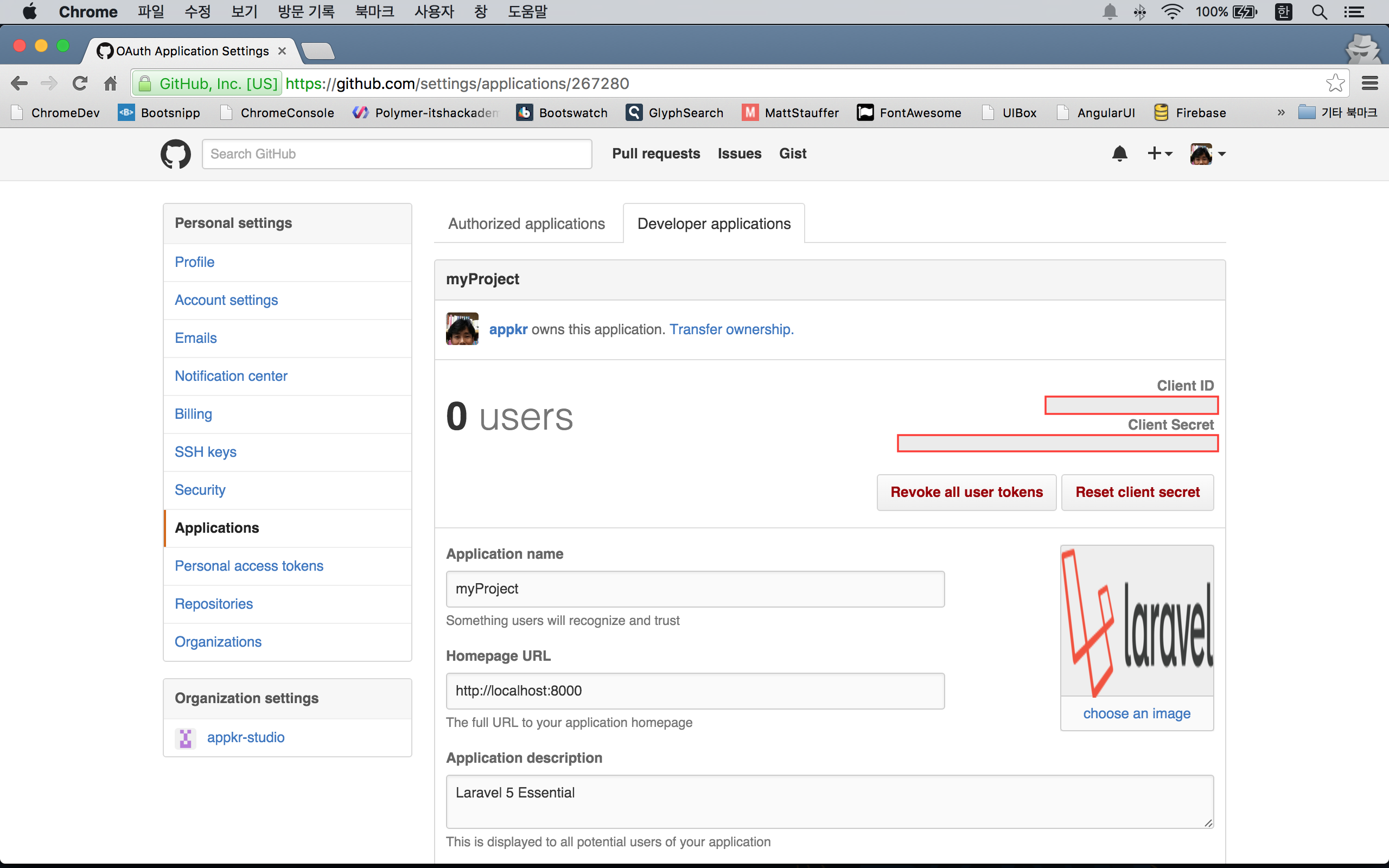Viewport: 1389px width, 868px height.
Task: Open Transfer ownership link
Action: [730, 329]
